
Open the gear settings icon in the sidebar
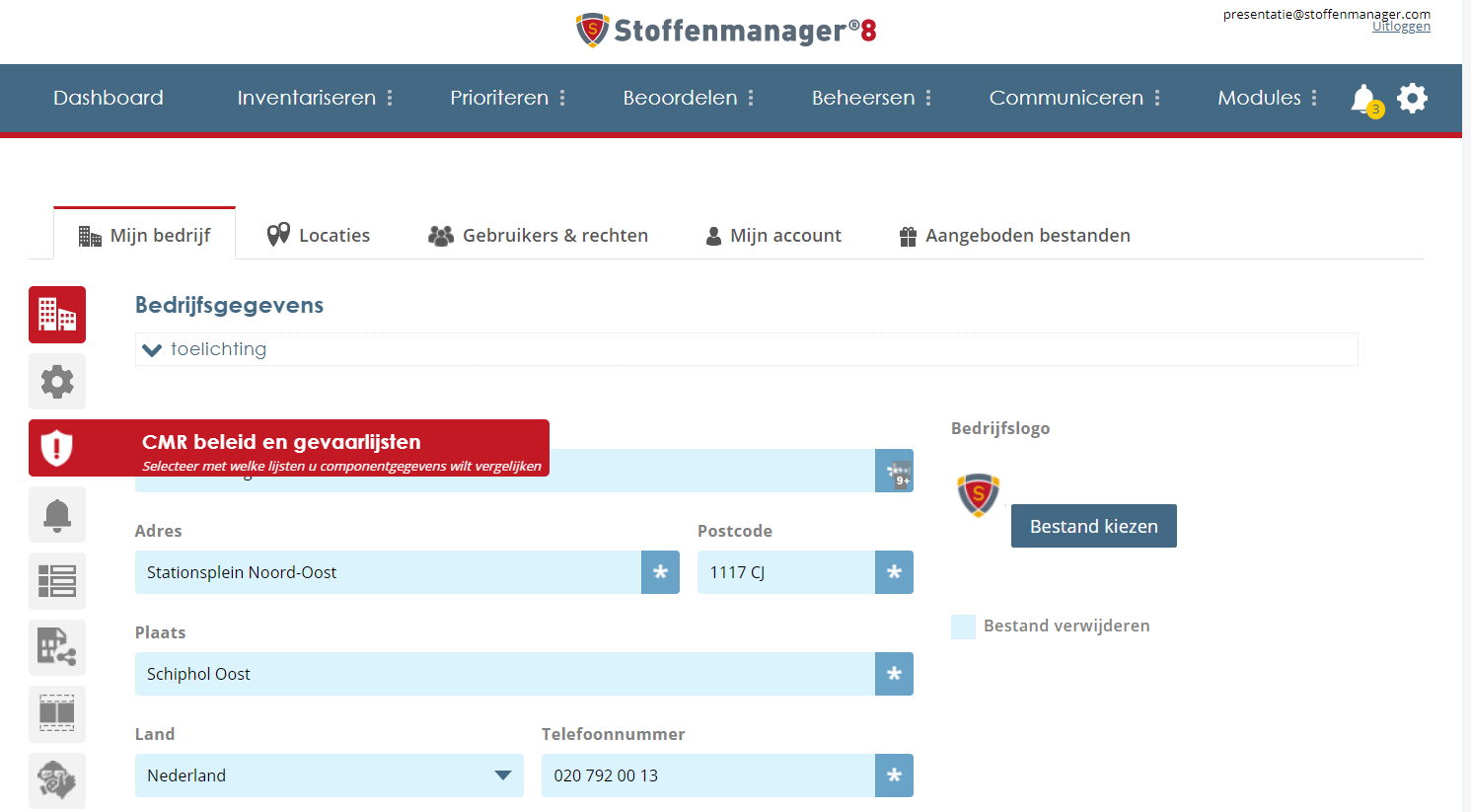(x=56, y=381)
